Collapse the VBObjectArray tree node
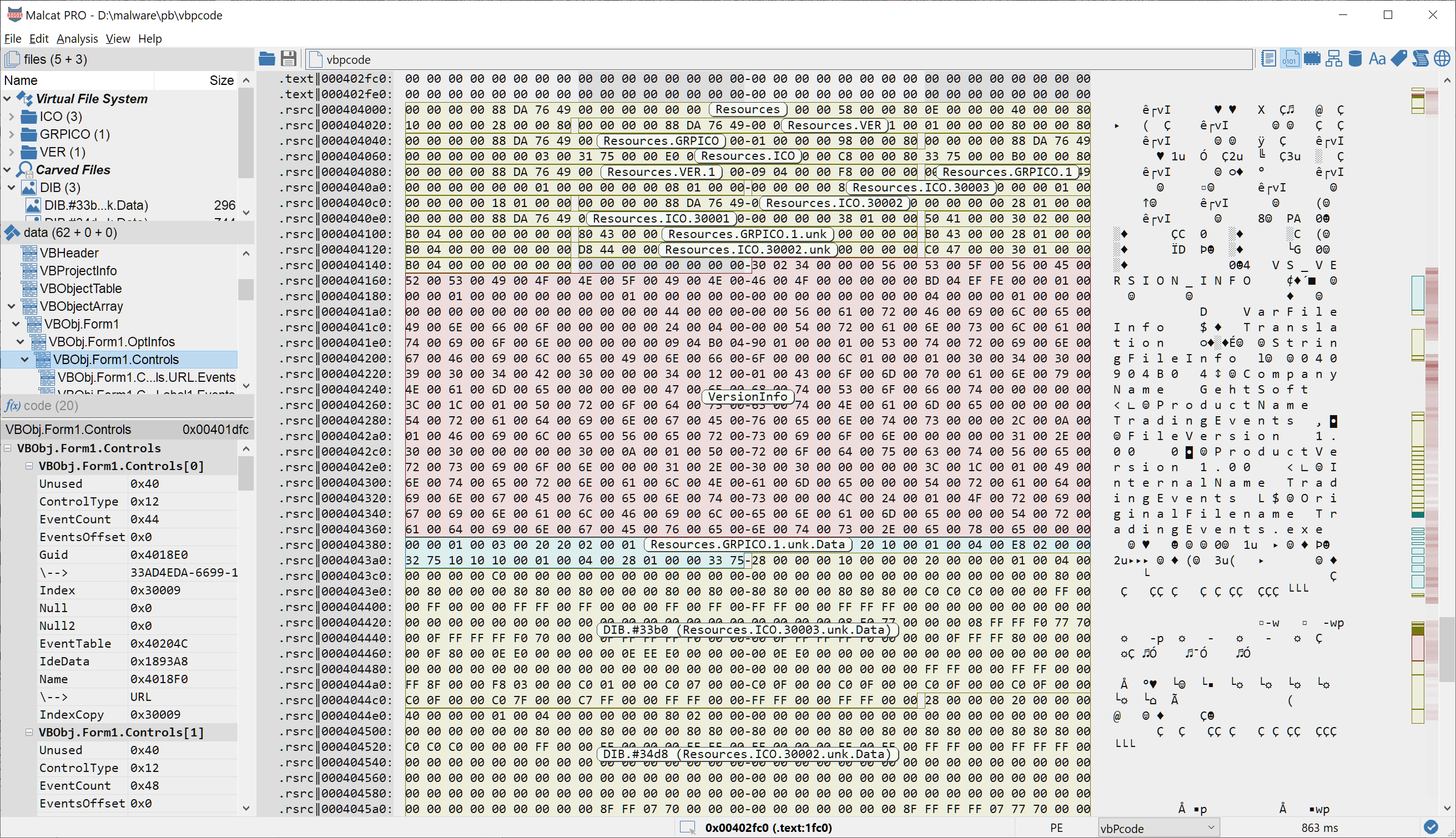 tap(12, 306)
